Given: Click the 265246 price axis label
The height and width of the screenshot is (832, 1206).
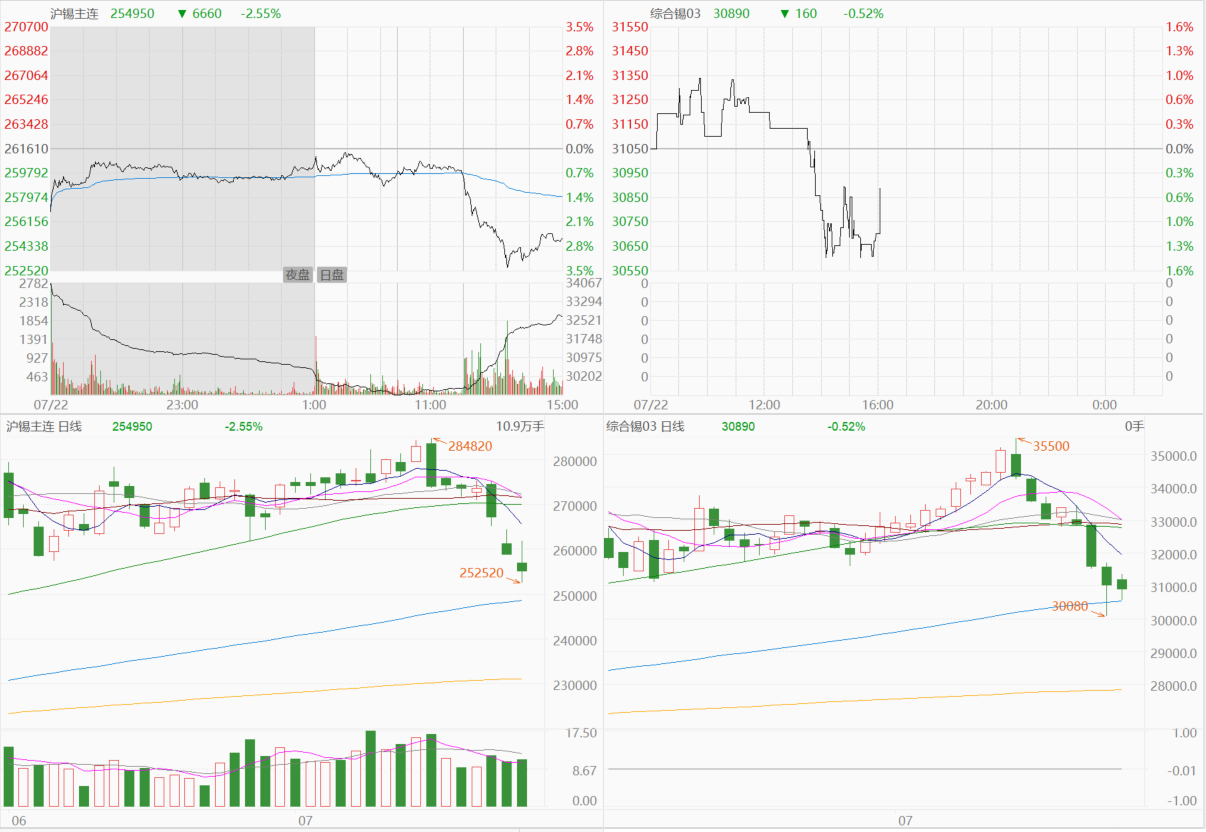Looking at the screenshot, I should point(26,100).
